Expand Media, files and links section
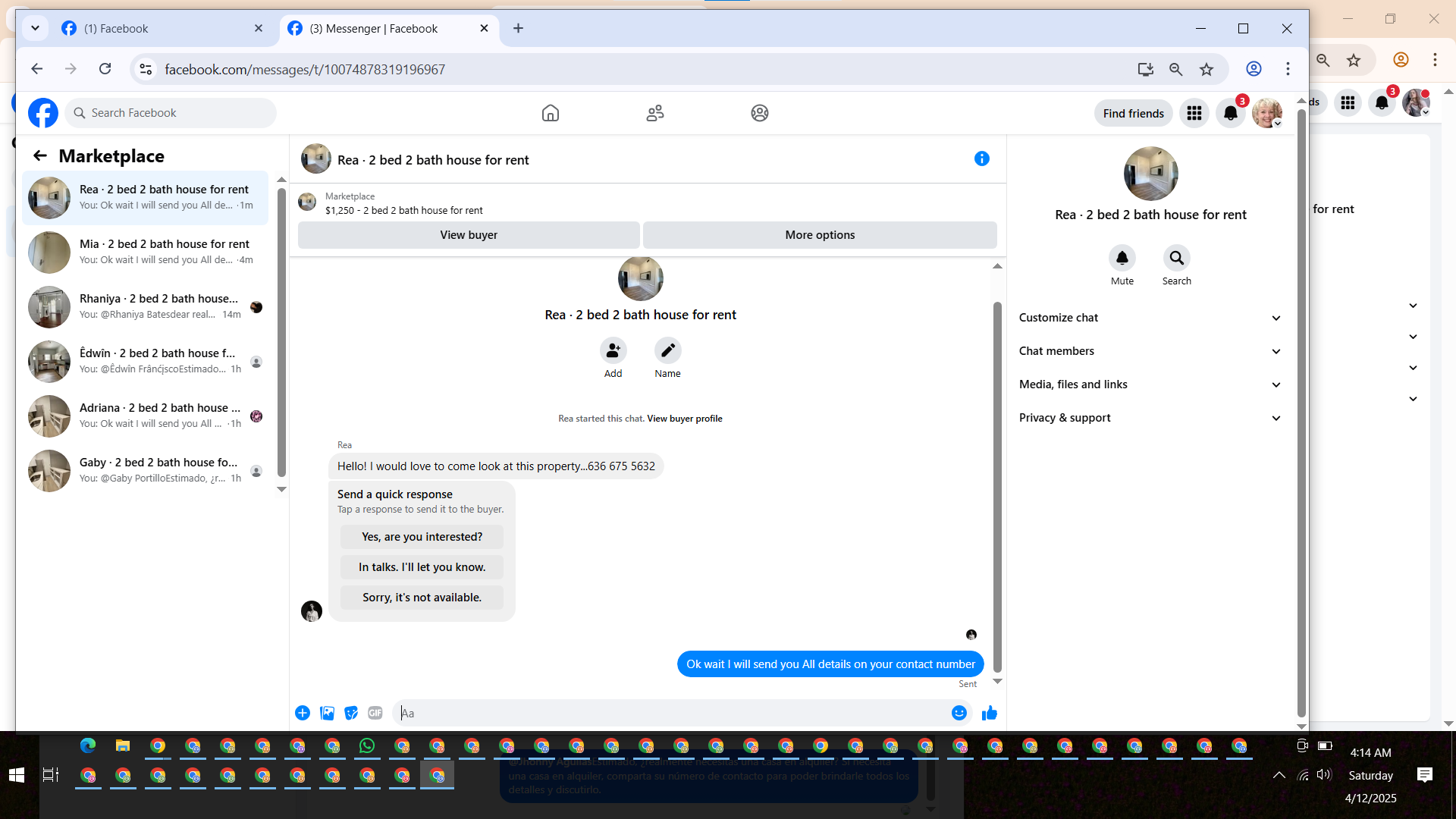Viewport: 1456px width, 819px height. point(1150,384)
